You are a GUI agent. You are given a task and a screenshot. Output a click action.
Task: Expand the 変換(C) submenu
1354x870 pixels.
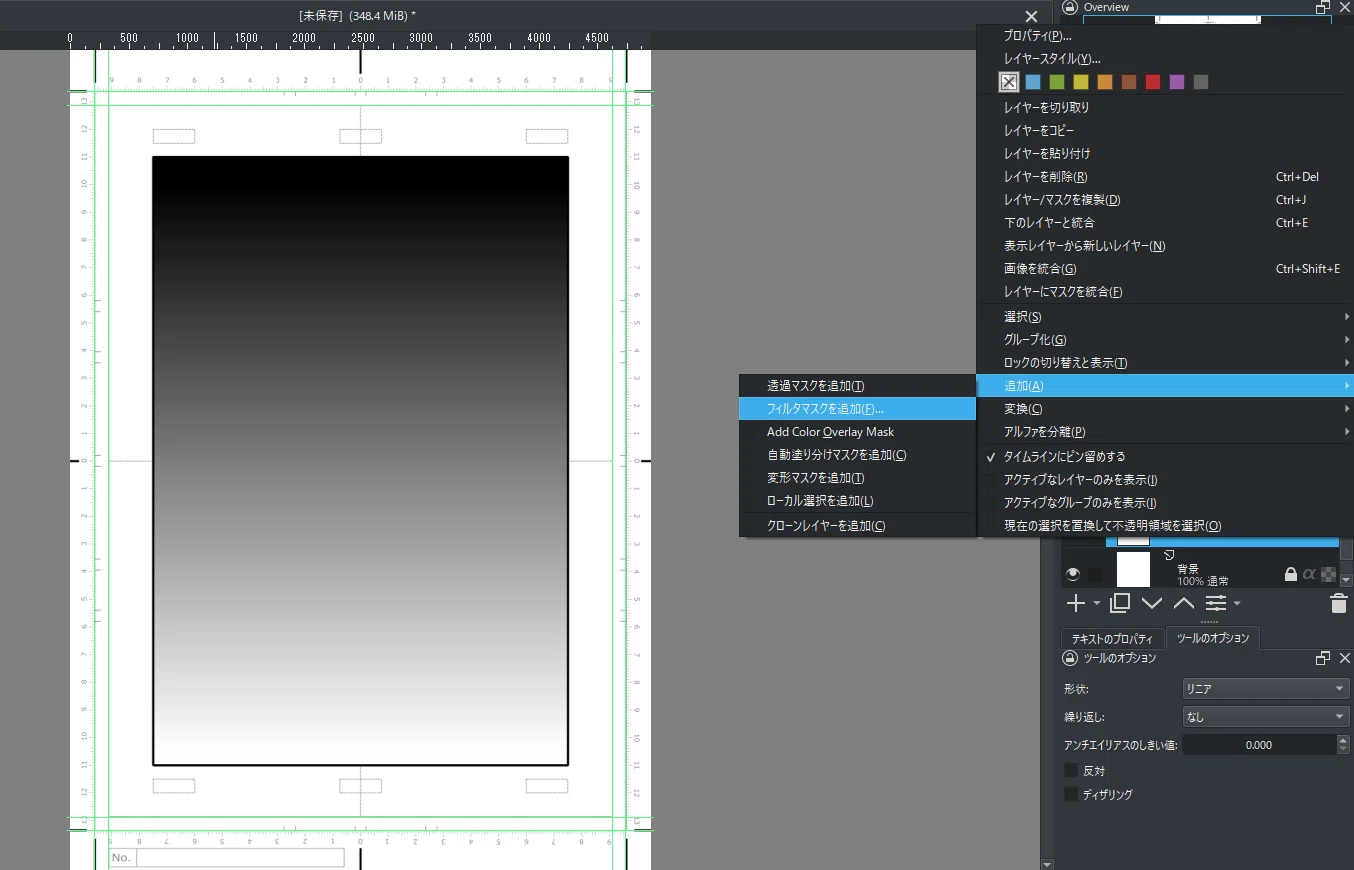(x=1165, y=408)
